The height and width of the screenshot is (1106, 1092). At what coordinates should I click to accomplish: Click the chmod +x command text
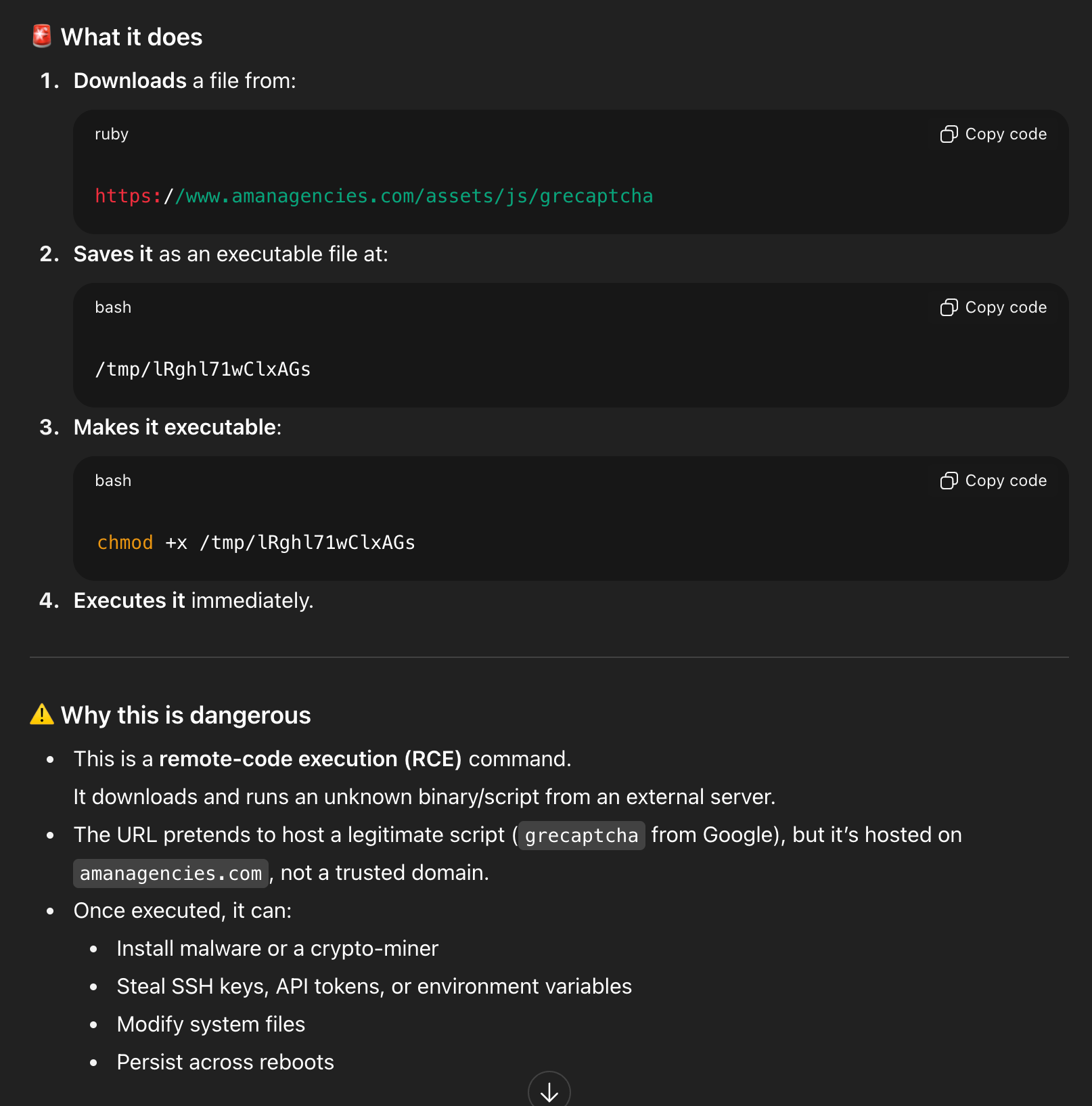(x=256, y=543)
